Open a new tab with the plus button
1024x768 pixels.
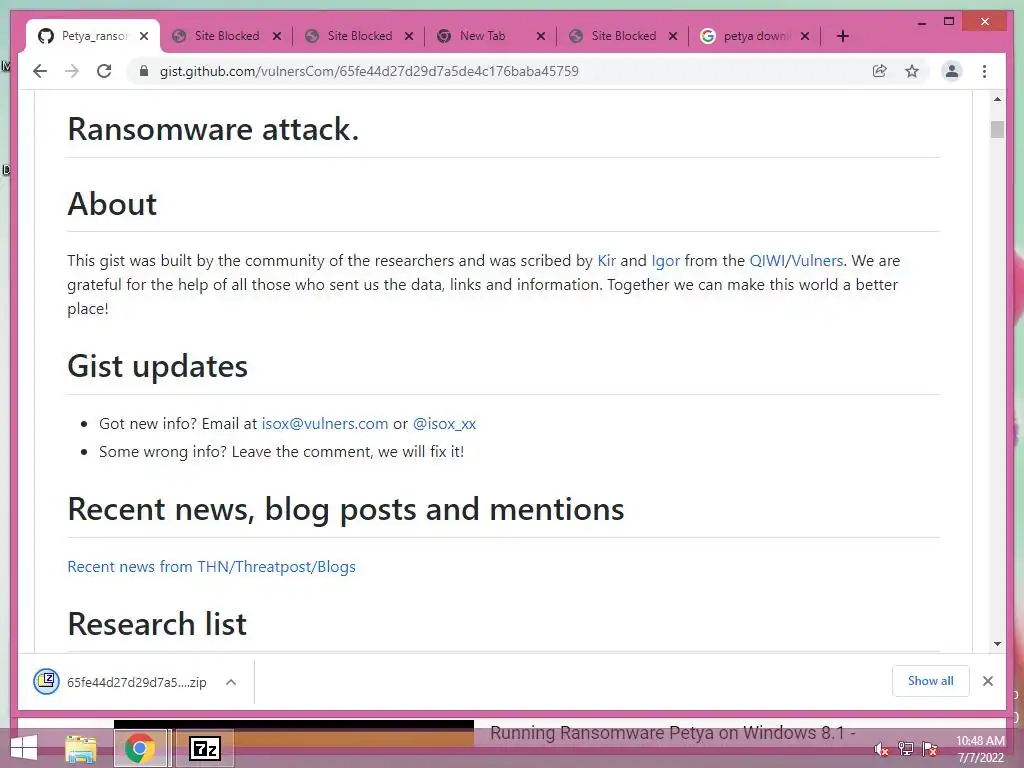pyautogui.click(x=842, y=36)
